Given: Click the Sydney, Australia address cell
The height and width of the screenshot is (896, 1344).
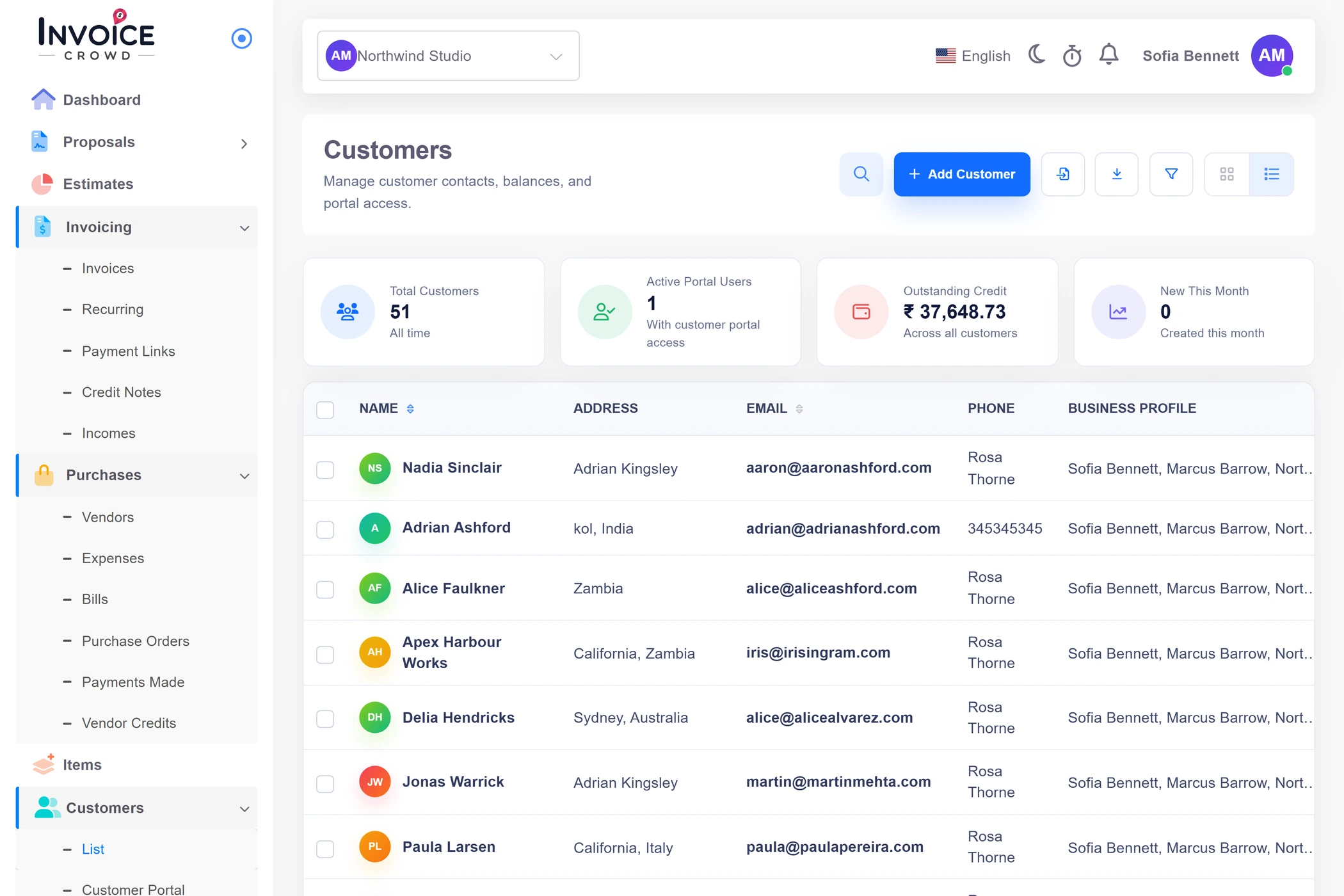Looking at the screenshot, I should coord(630,717).
